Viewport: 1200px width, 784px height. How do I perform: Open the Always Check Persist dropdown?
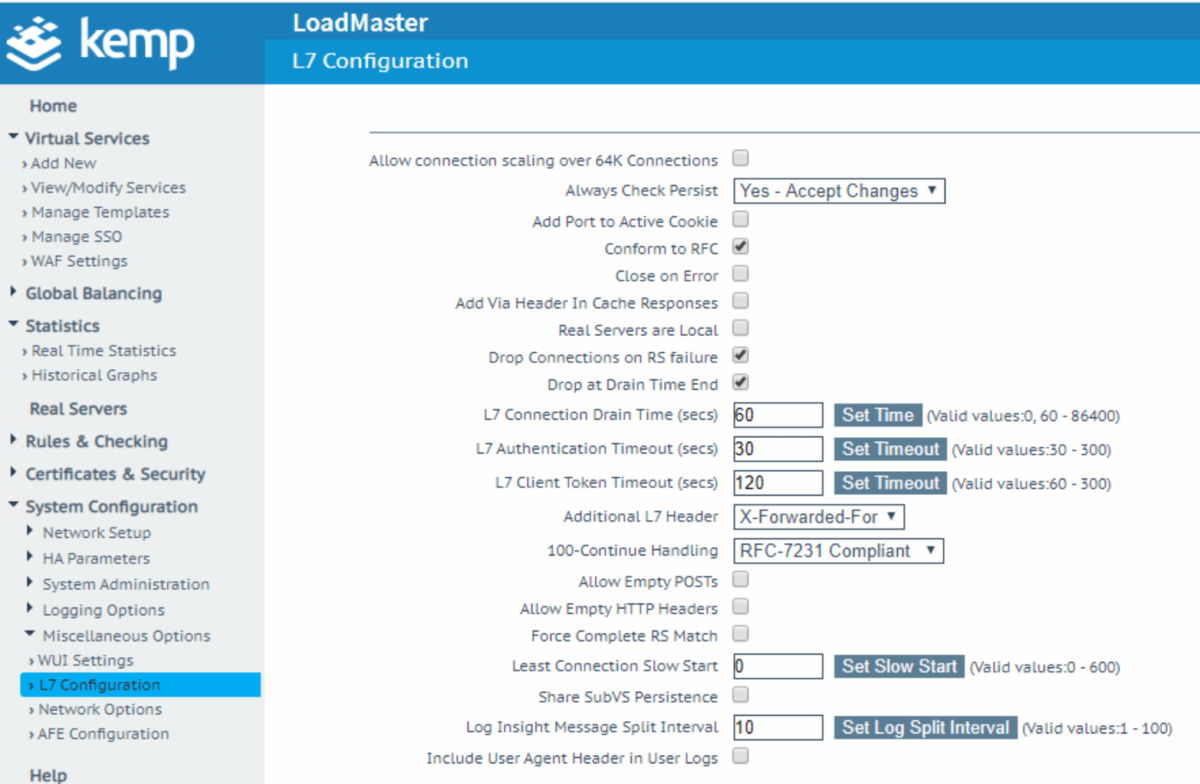838,190
